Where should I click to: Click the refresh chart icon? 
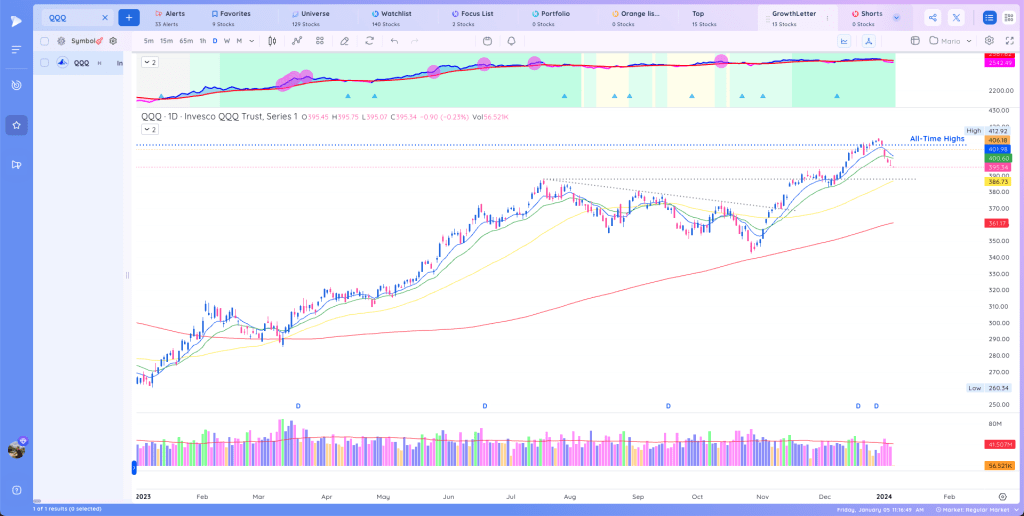point(370,40)
